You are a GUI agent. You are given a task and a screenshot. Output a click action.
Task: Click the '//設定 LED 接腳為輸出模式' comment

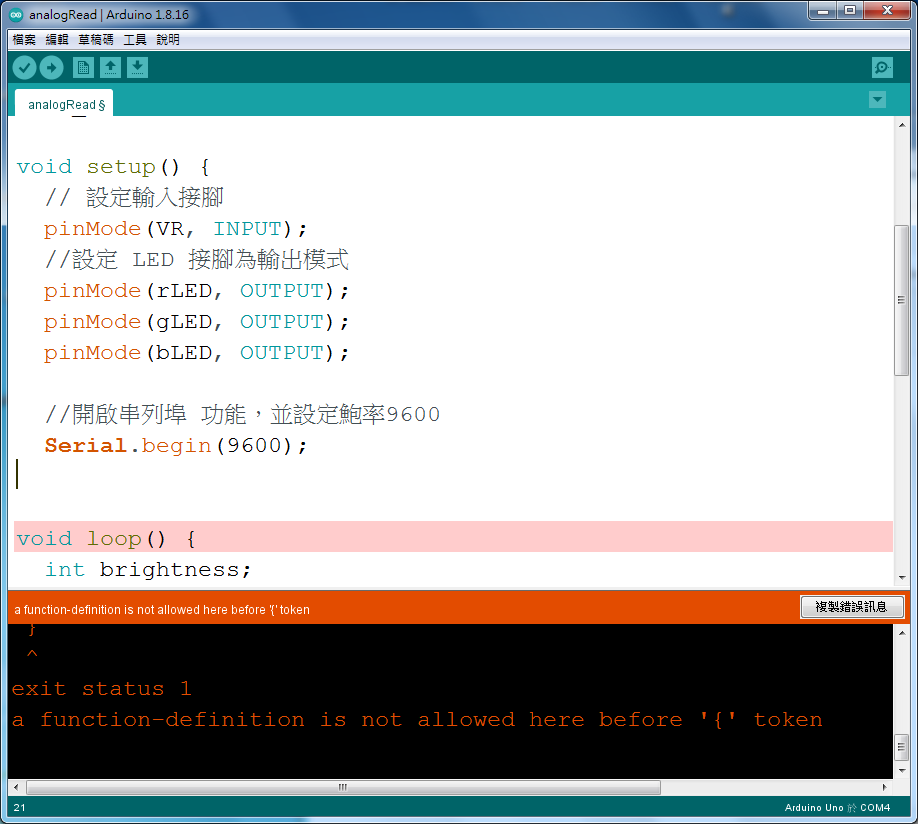[197, 259]
